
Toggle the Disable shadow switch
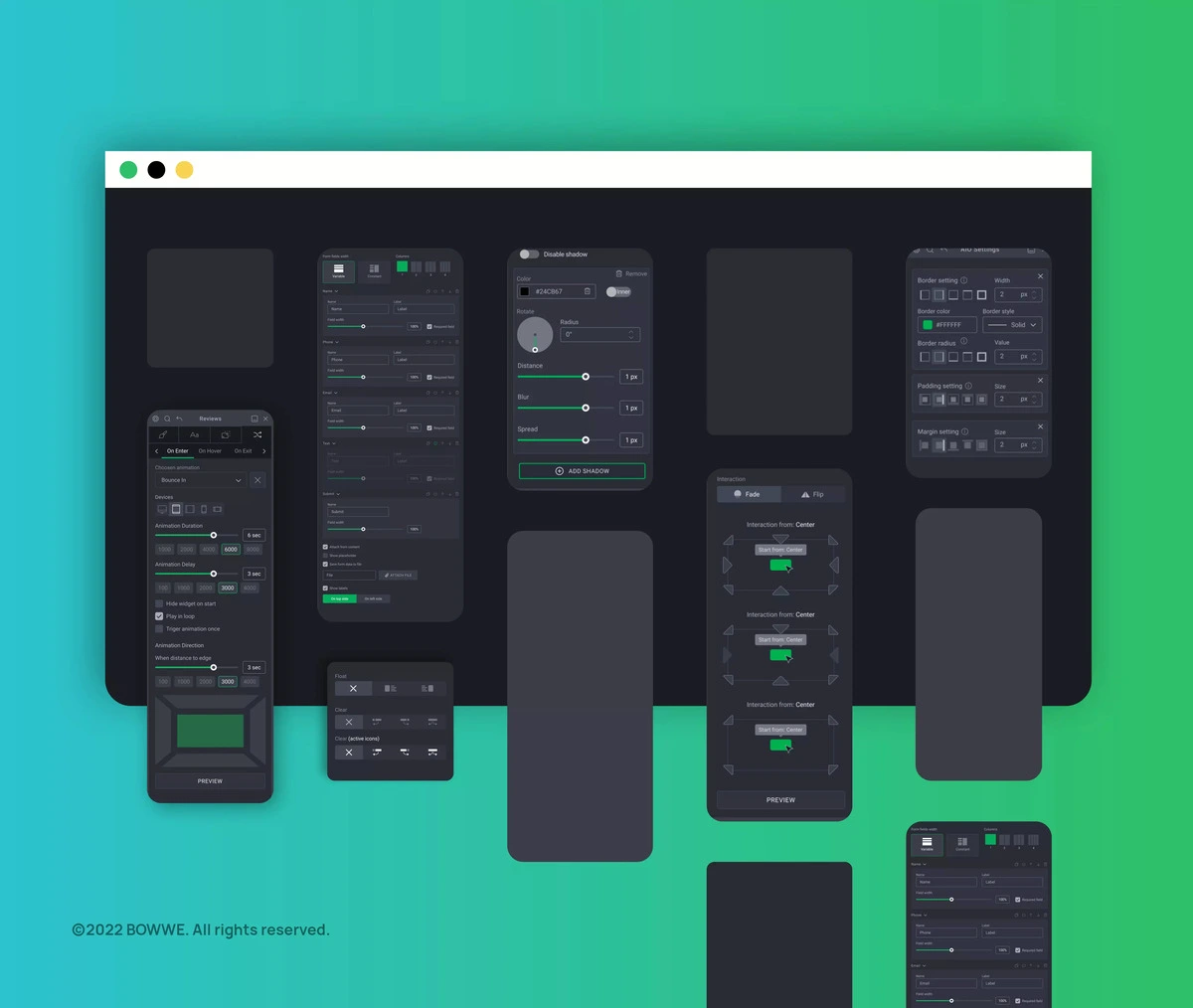point(529,254)
